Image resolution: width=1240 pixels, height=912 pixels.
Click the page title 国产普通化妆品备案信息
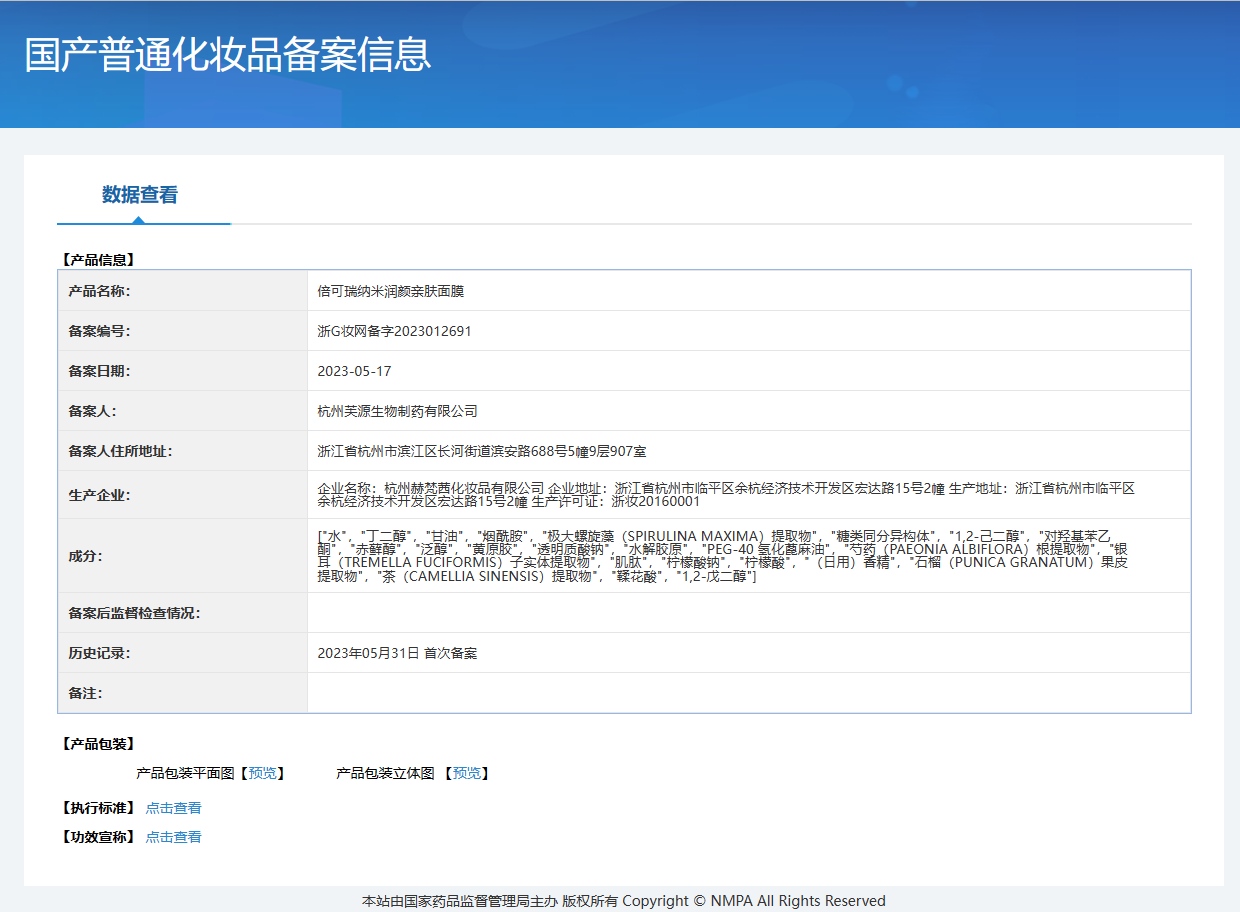pos(228,55)
